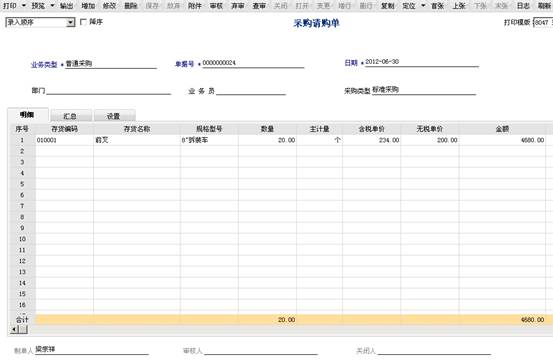Click the 日志 log button
553x362 pixels.
[523, 6]
